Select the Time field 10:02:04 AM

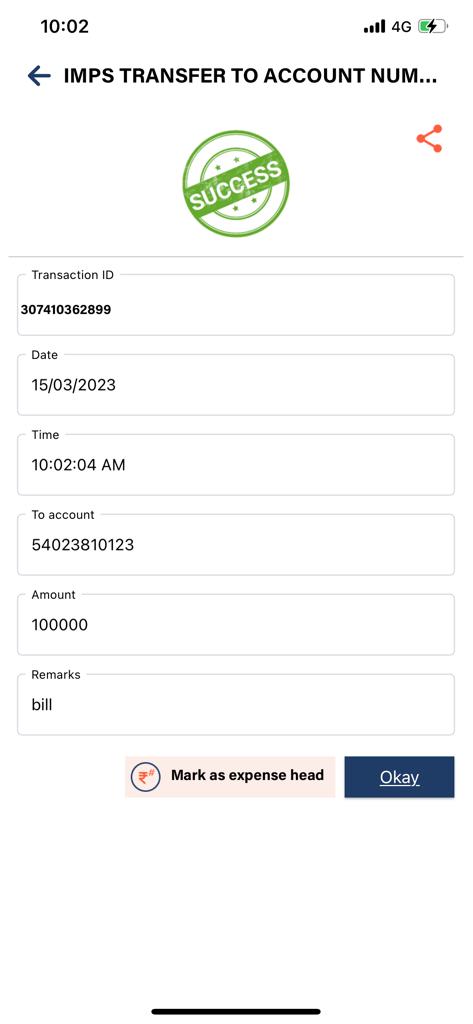click(x=236, y=464)
